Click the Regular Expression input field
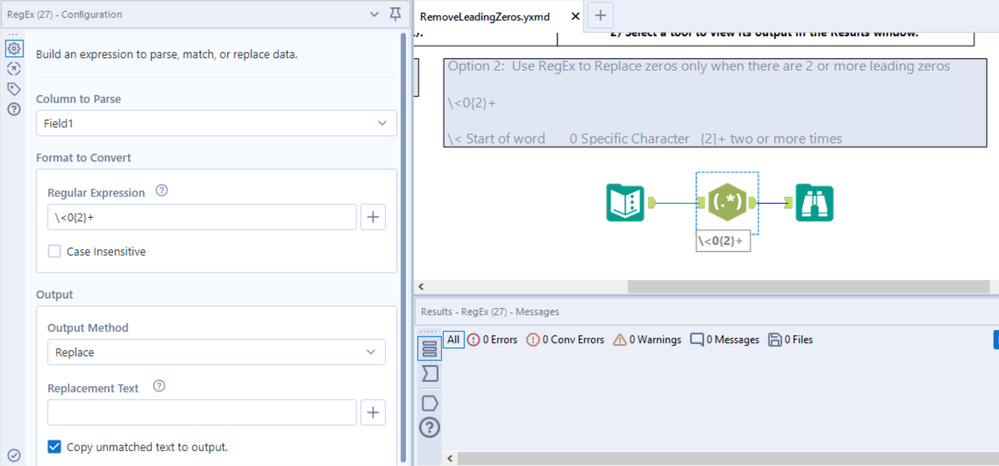The height and width of the screenshot is (466, 999). 201,217
